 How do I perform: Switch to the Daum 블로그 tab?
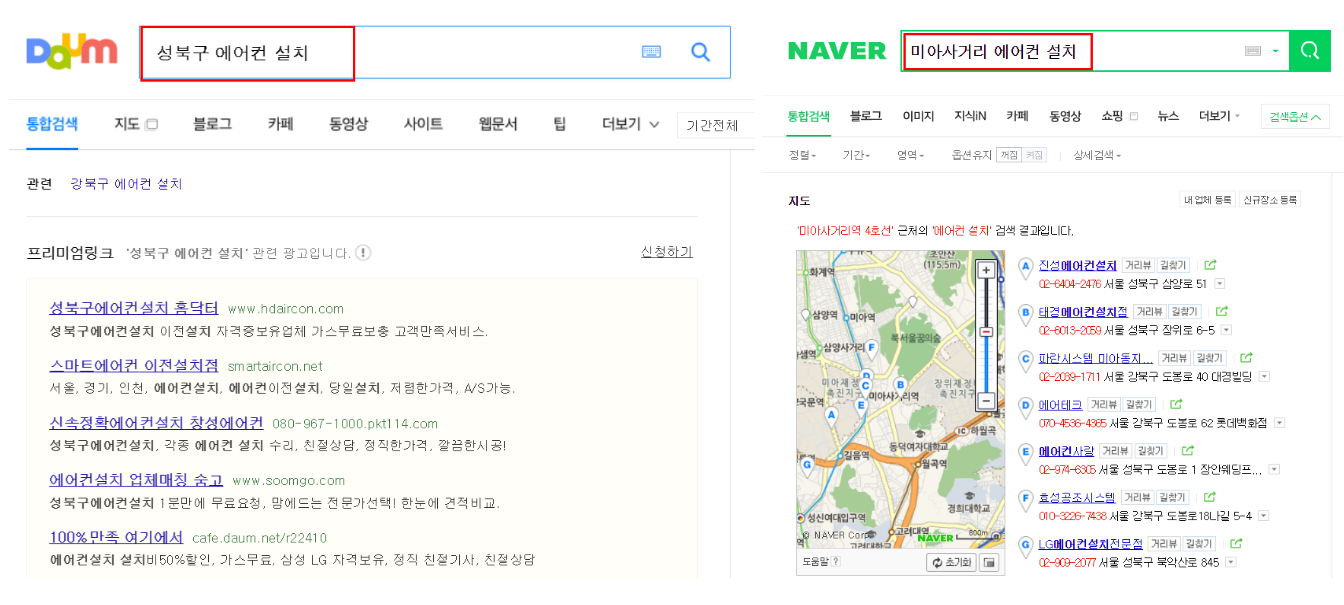(x=212, y=124)
